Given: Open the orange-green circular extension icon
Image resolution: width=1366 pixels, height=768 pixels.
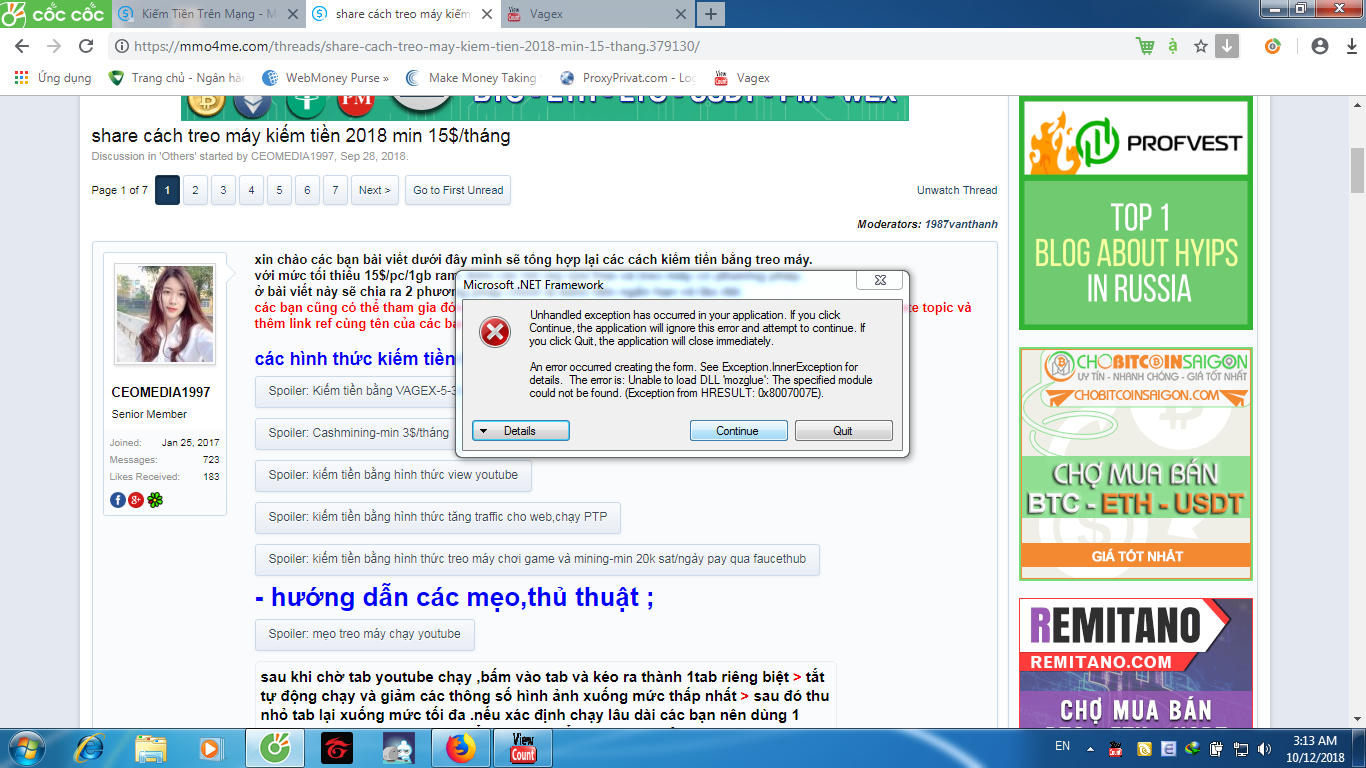Looking at the screenshot, I should [1273, 46].
